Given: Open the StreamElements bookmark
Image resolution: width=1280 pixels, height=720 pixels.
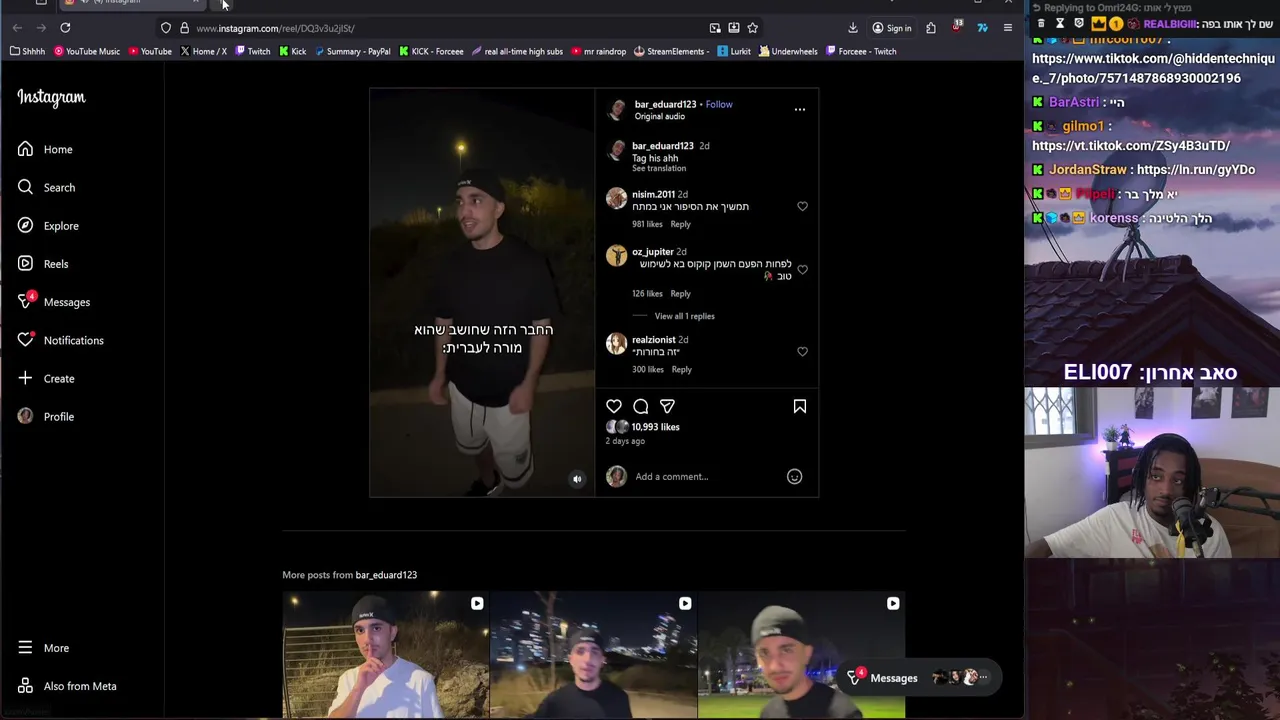Looking at the screenshot, I should point(672,51).
